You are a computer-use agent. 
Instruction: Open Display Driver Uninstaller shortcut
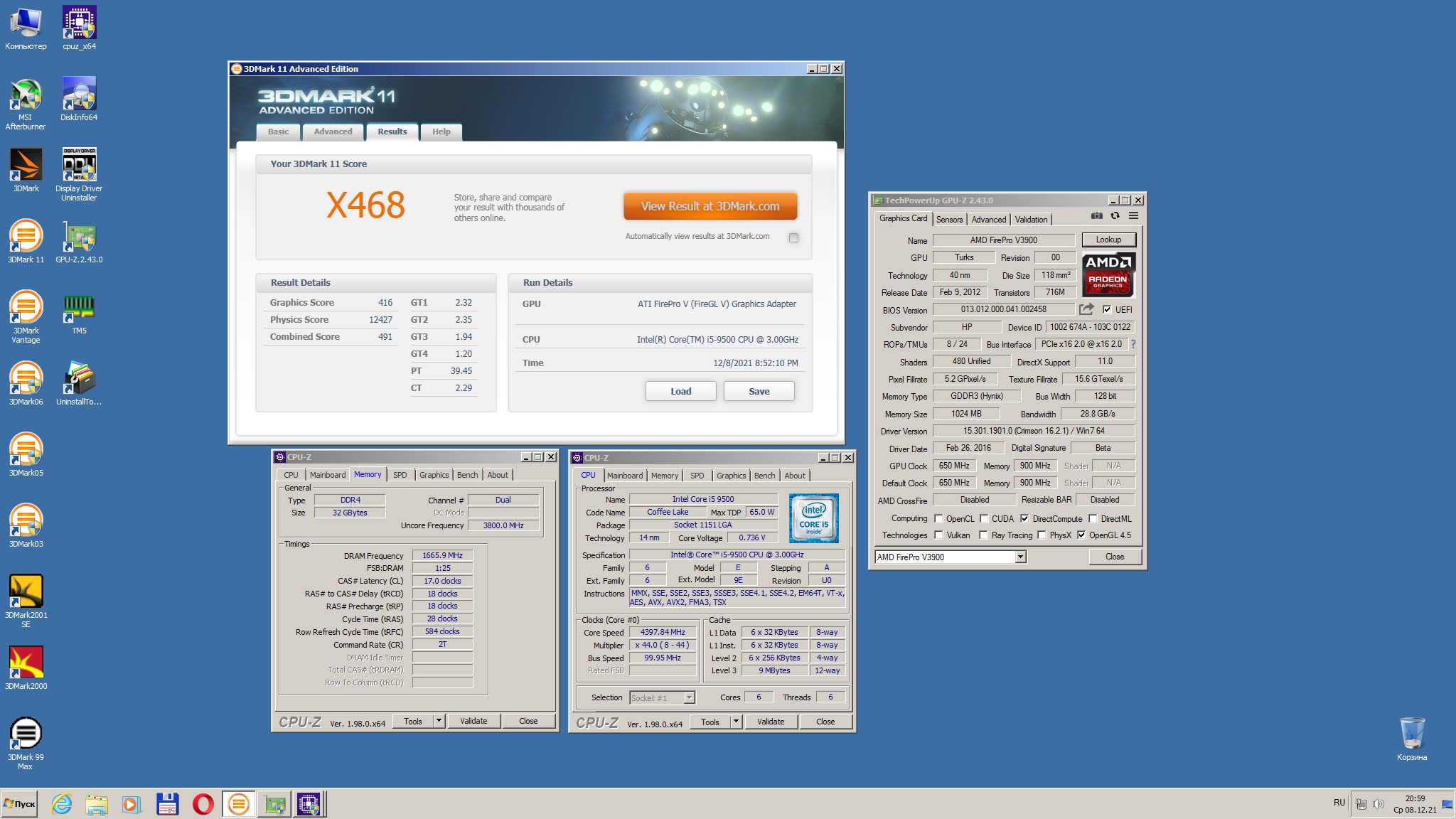tap(79, 175)
